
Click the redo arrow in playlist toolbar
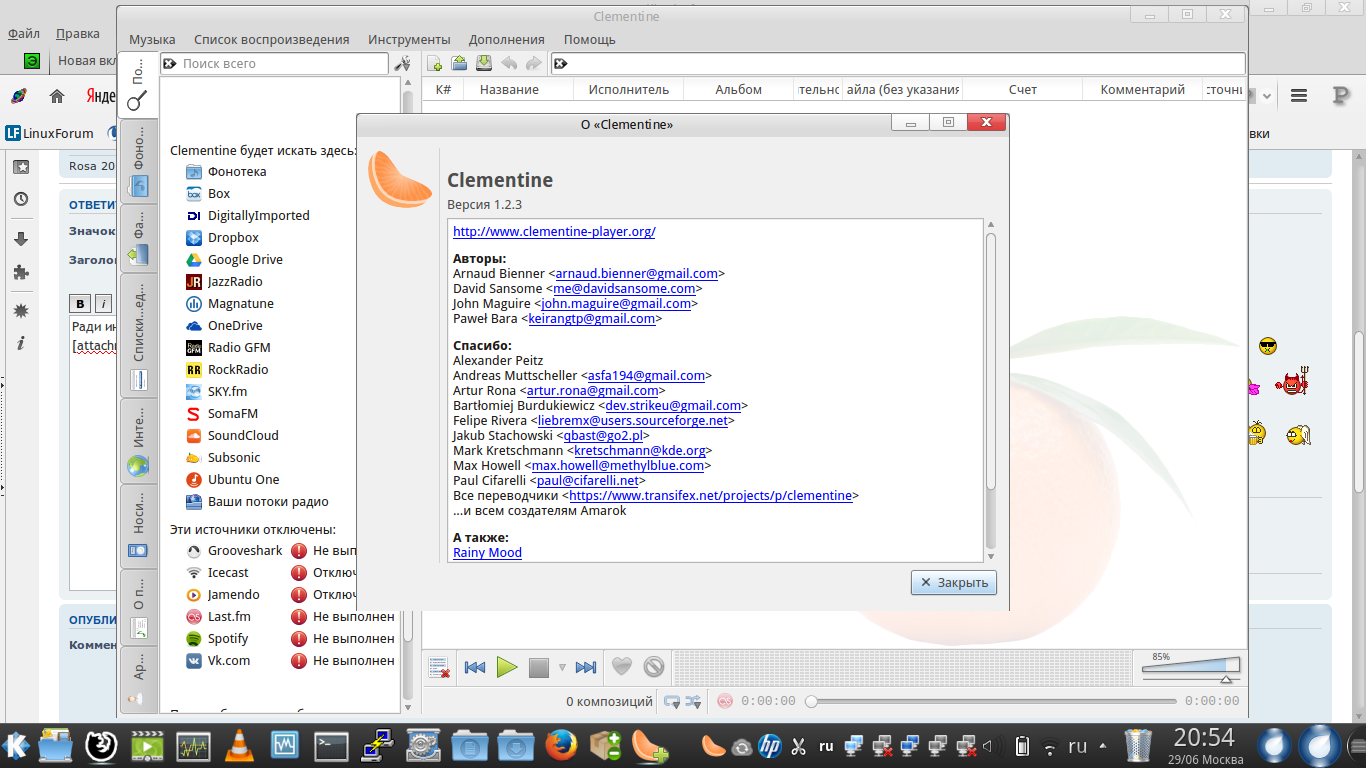(x=534, y=64)
